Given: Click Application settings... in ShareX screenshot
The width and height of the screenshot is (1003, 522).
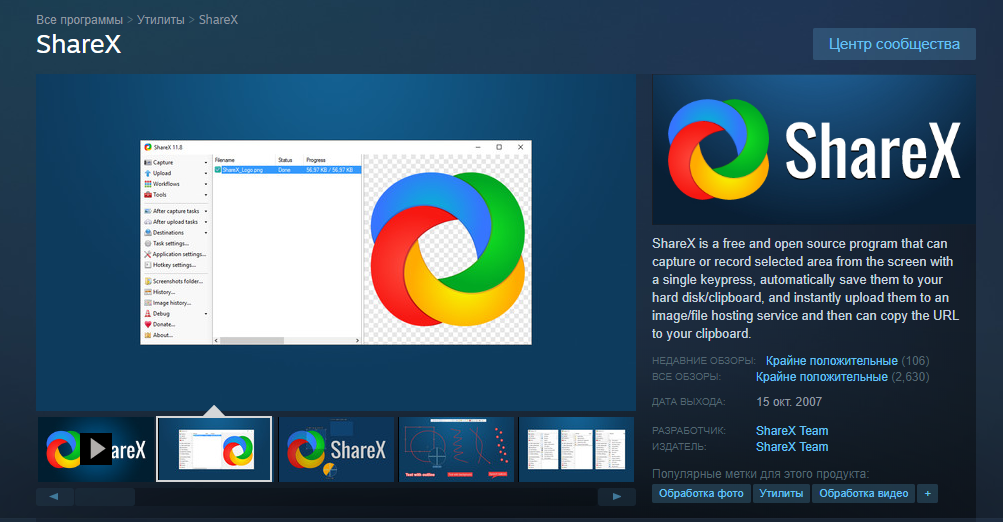Looking at the screenshot, I should pyautogui.click(x=175, y=254).
